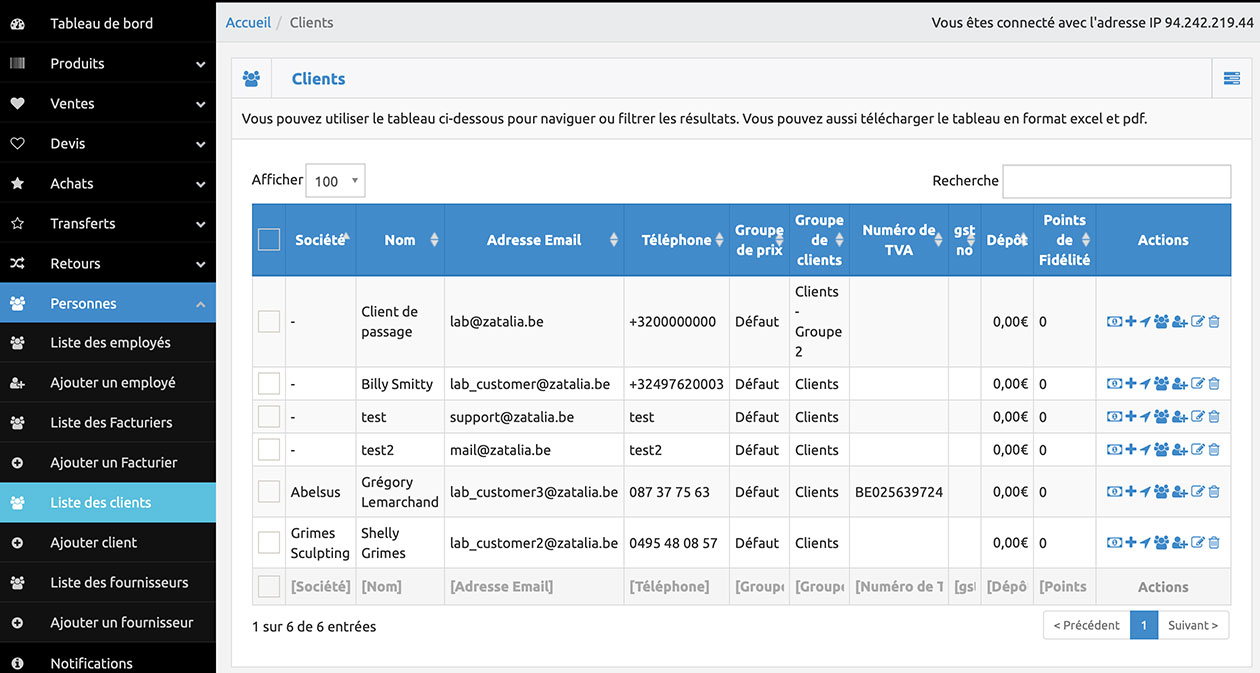Viewport: 1260px width, 673px height.
Task: Open the Afficher 100 entries dropdown
Action: (335, 181)
